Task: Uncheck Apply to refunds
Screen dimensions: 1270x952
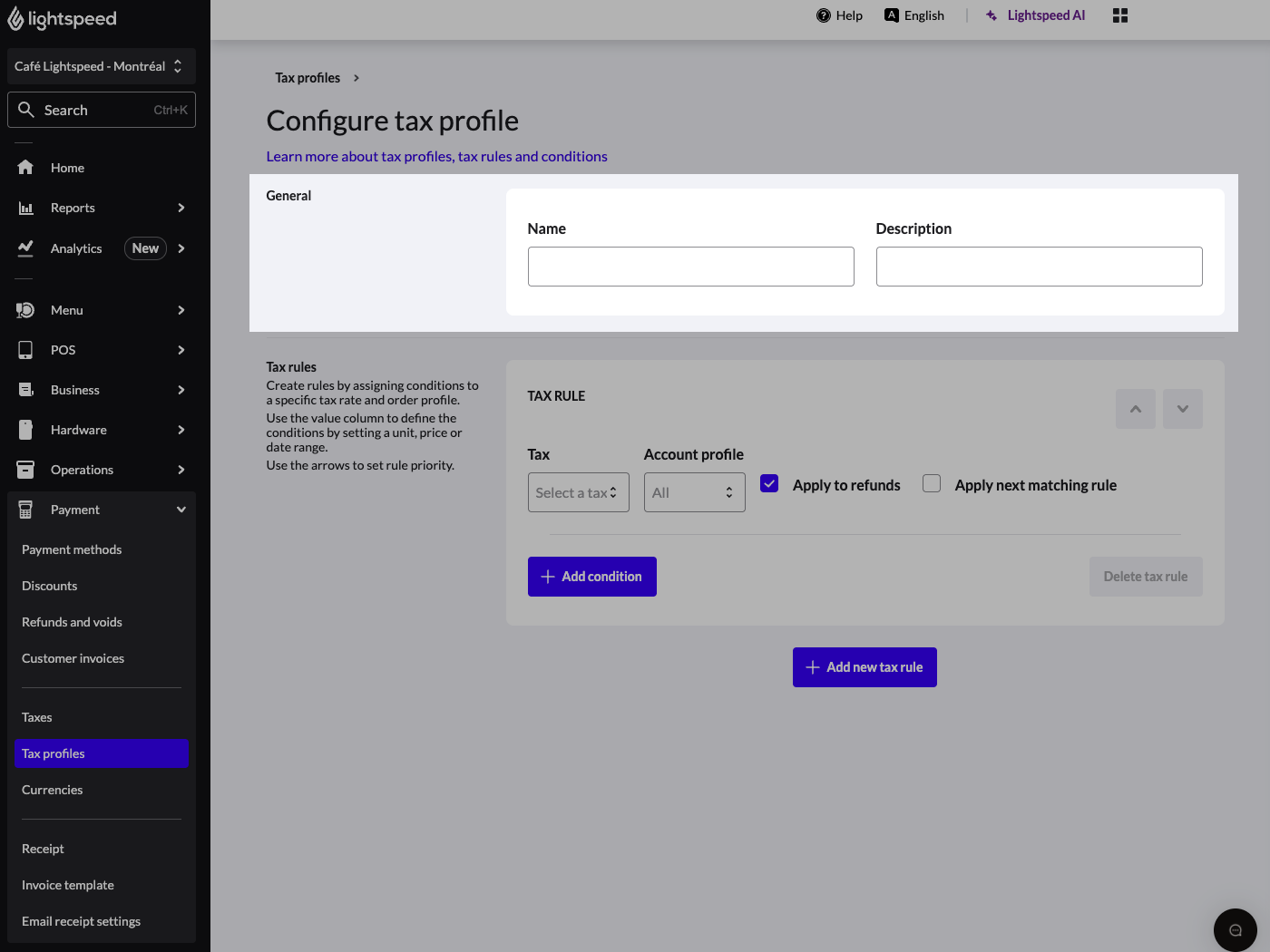Action: (768, 483)
